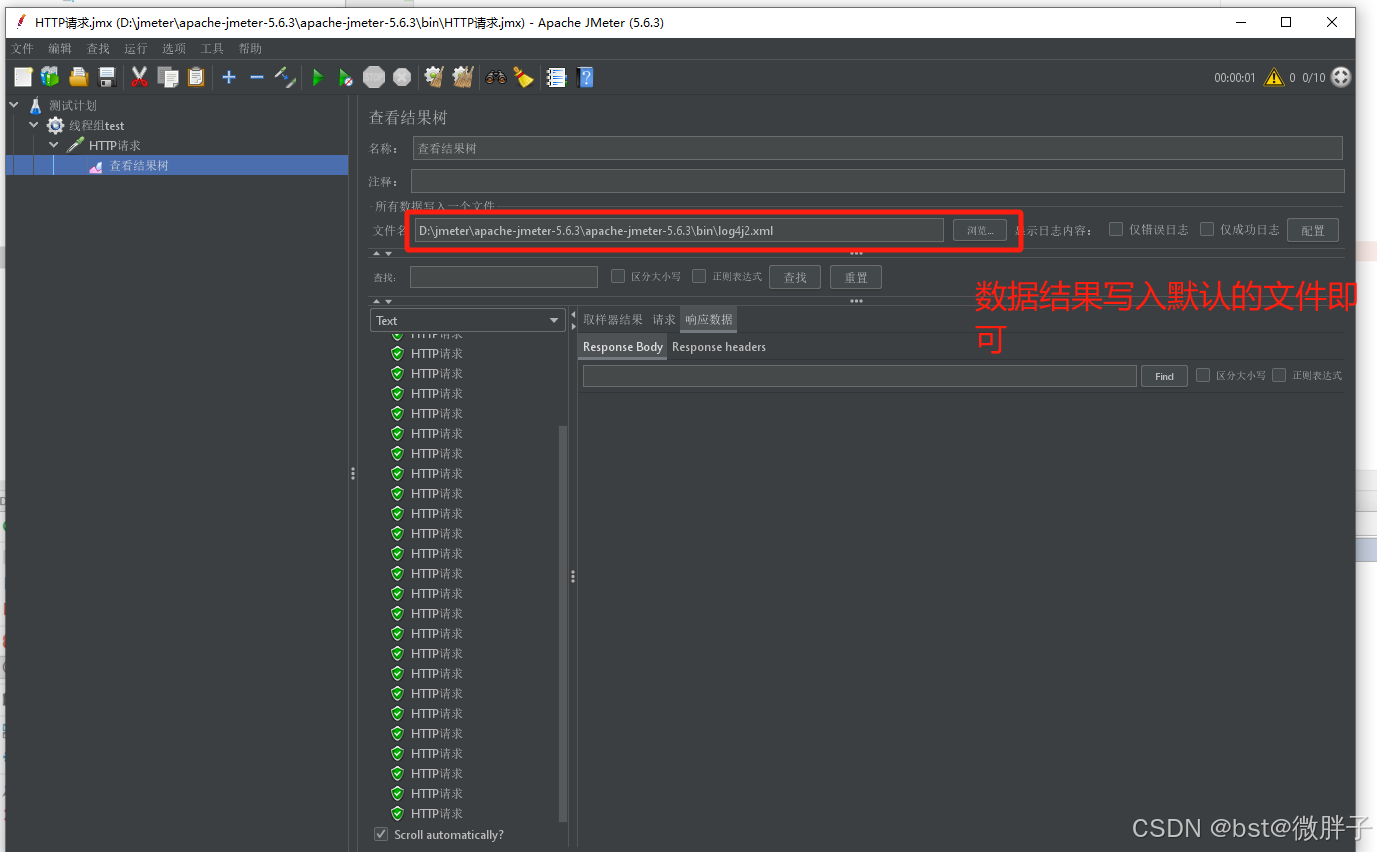This screenshot has width=1377, height=852.
Task: Collapse the 线程组test node arrow
Action: (34, 125)
